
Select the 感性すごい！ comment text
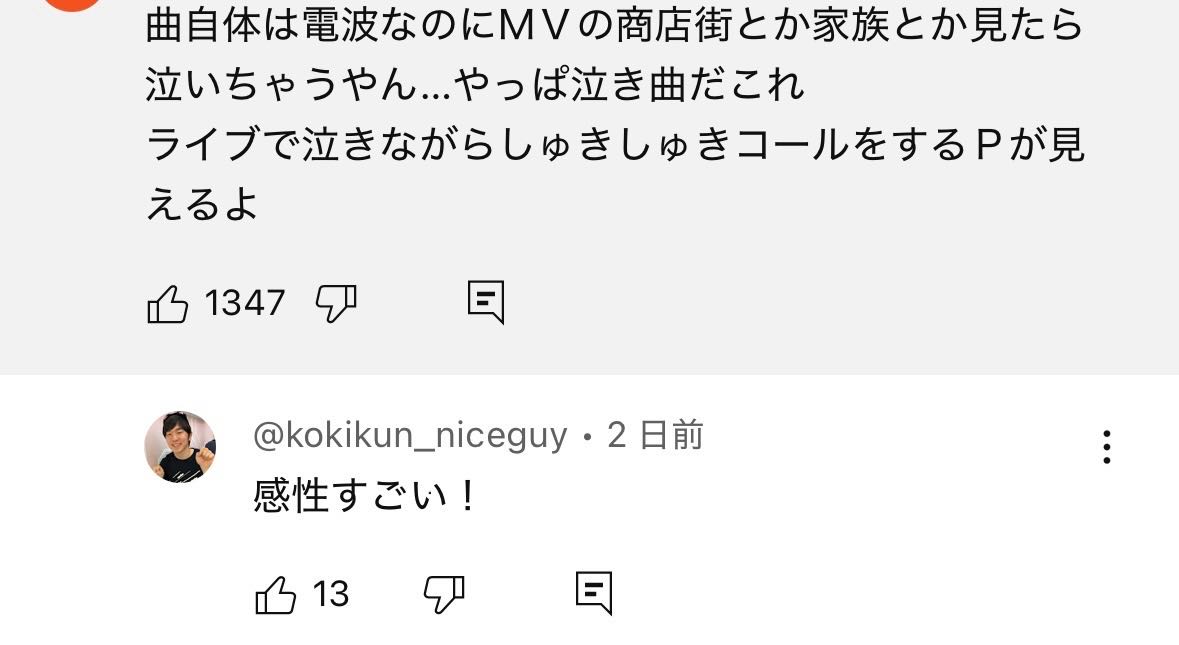(x=365, y=496)
